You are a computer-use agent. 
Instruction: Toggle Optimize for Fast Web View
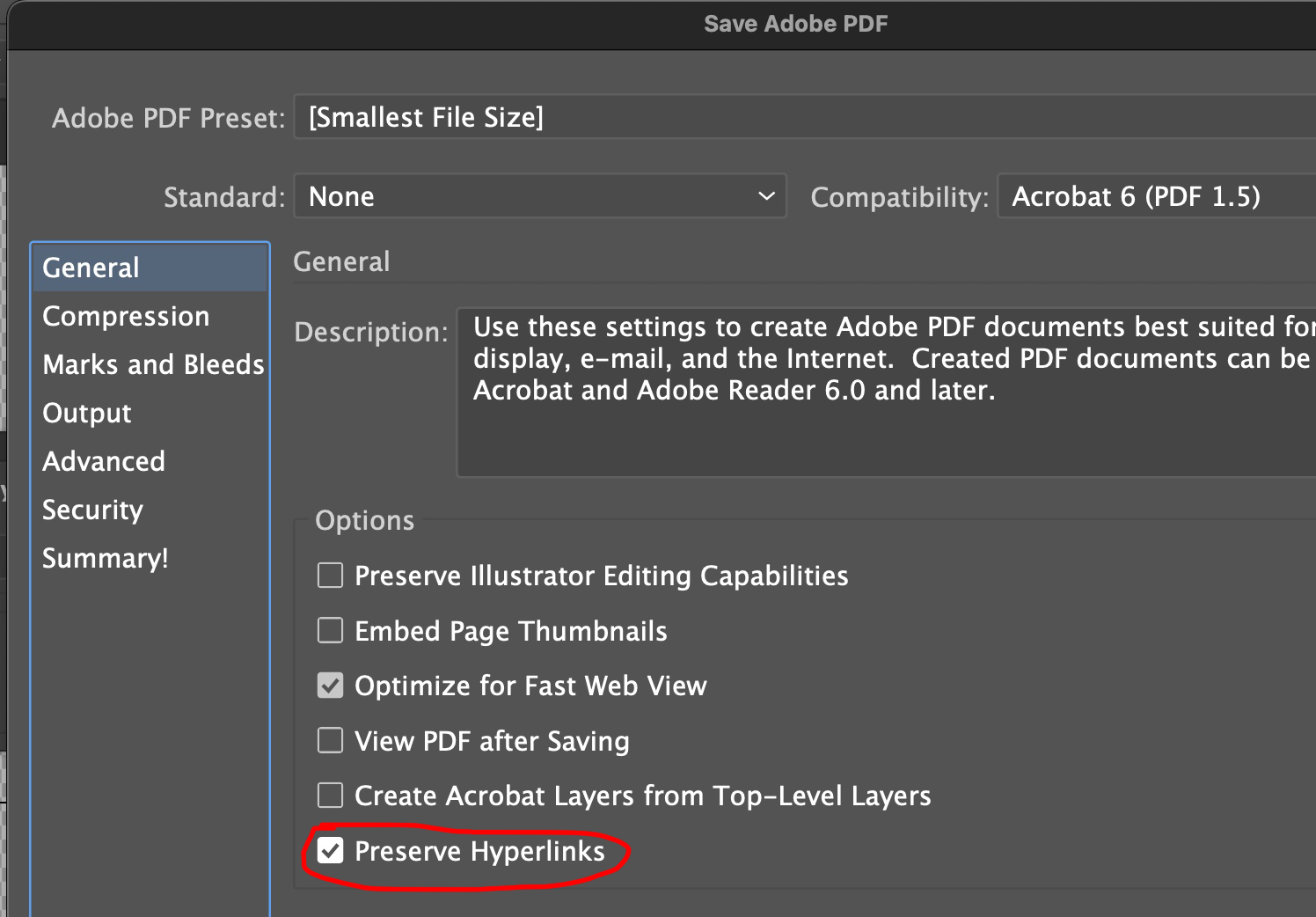click(331, 686)
